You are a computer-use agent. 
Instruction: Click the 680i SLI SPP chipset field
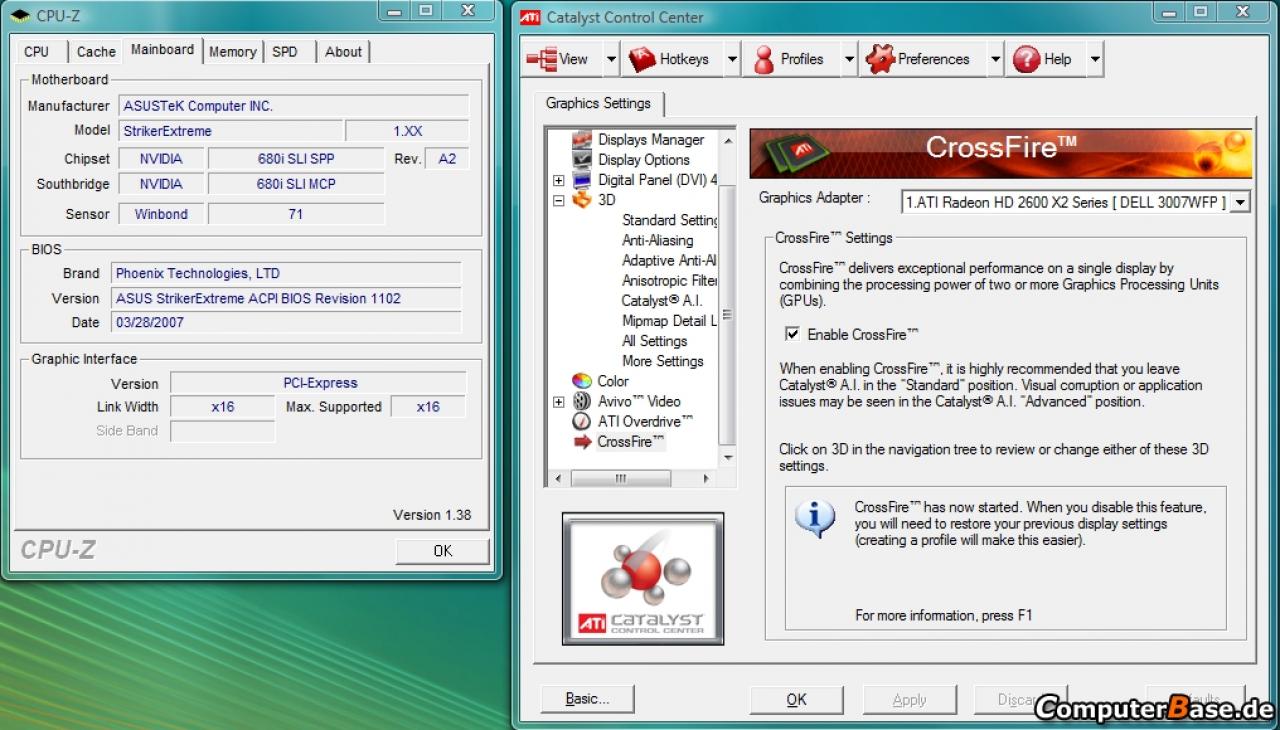[x=296, y=159]
